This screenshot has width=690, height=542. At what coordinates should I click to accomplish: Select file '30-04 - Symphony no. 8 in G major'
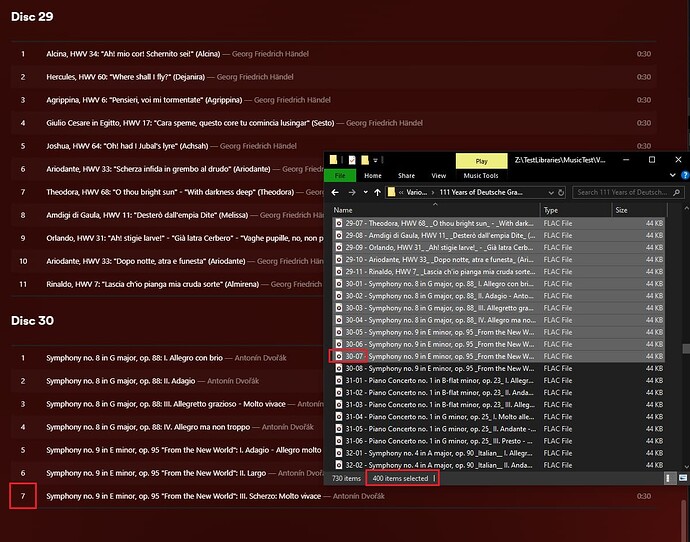[x=499, y=320]
